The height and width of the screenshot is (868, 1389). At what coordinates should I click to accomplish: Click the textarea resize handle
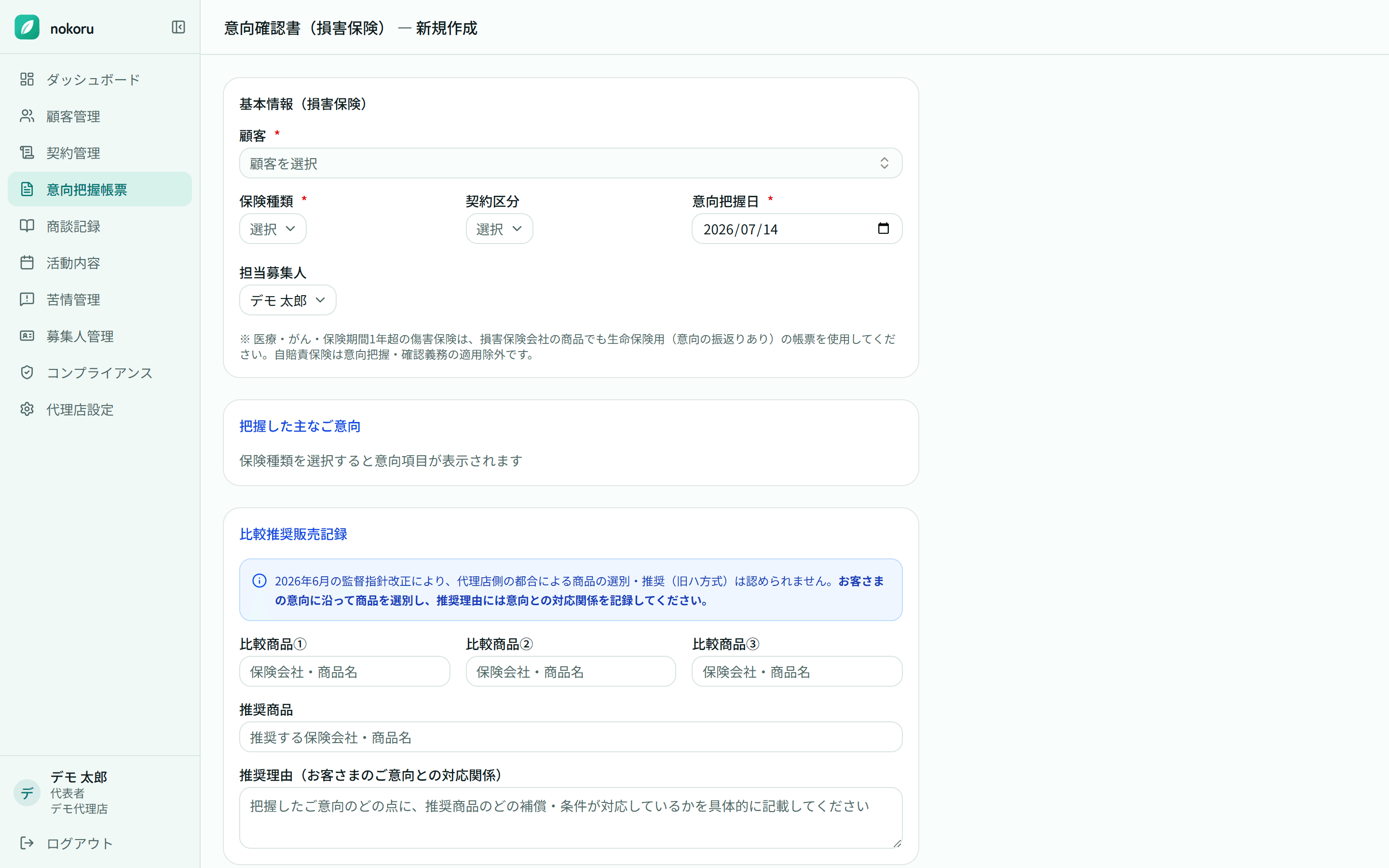(x=897, y=843)
